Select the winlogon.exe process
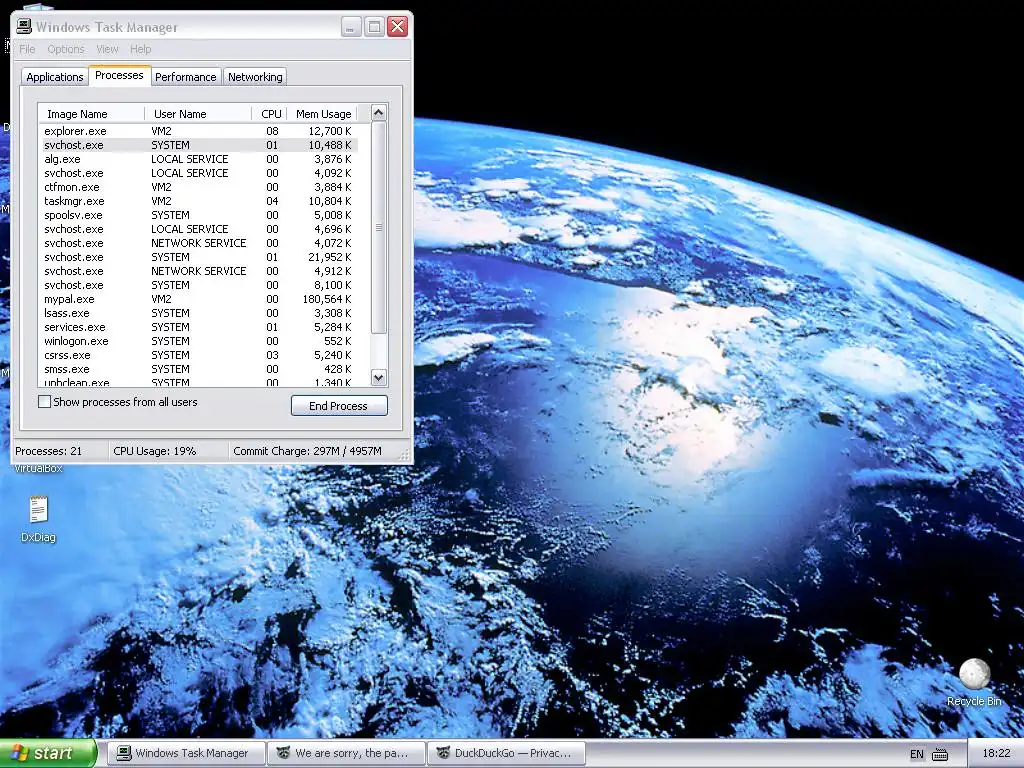This screenshot has width=1024, height=768. tap(198, 342)
